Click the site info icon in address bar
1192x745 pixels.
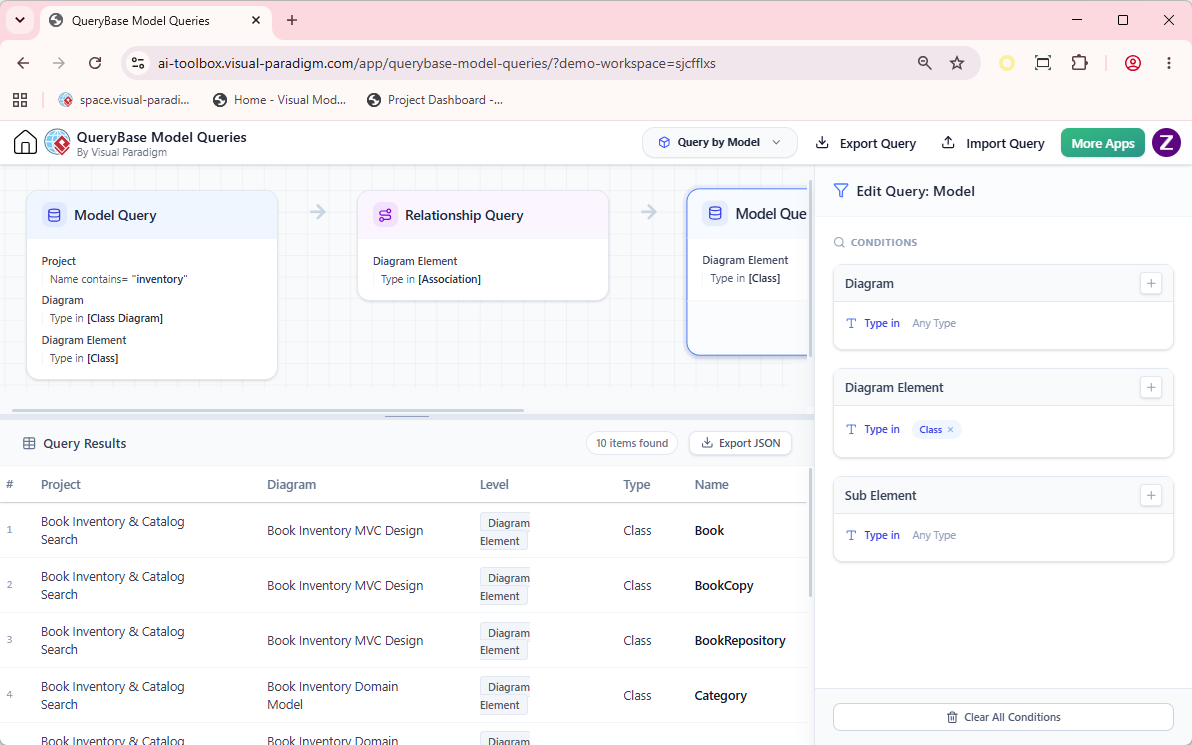pyautogui.click(x=138, y=63)
